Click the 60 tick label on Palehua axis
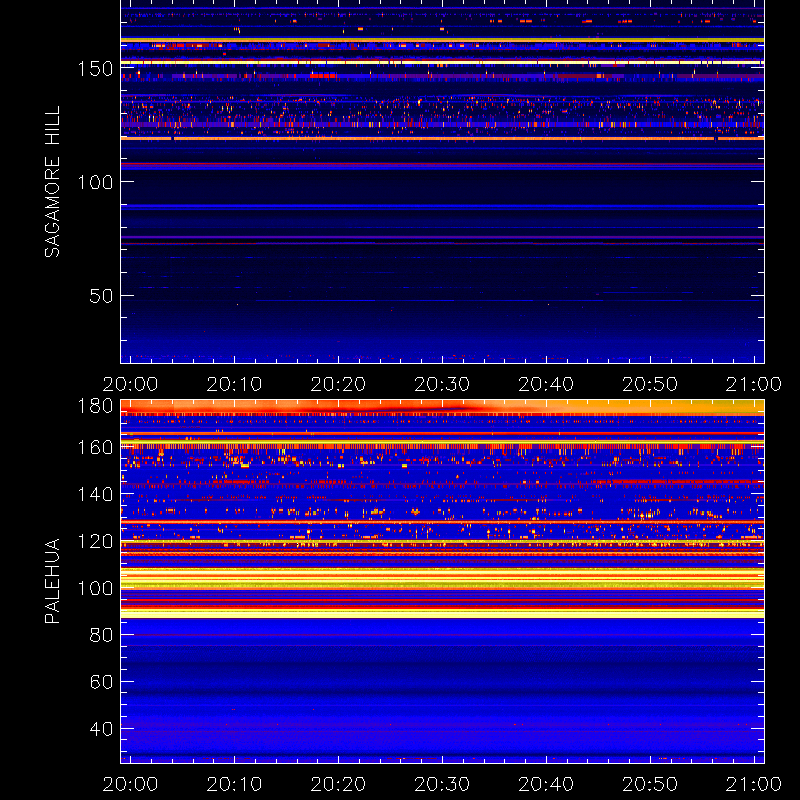Screen dimensions: 800x800 (x=101, y=682)
